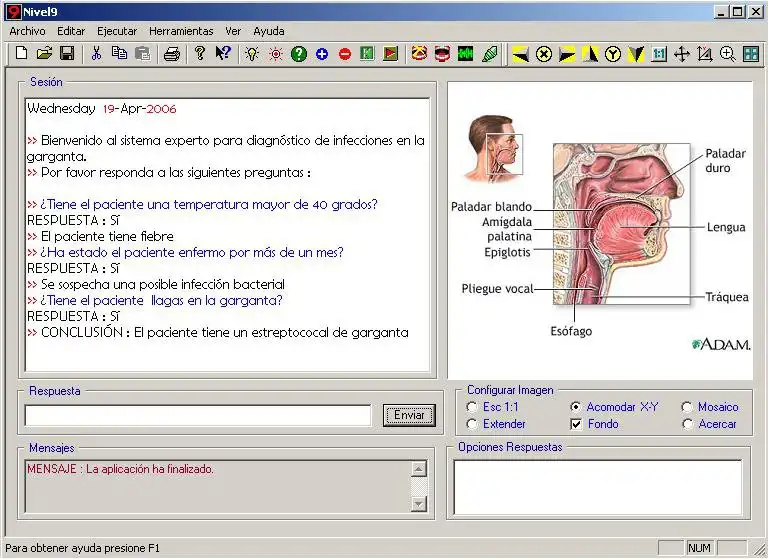Click the yellow alarm face icon
The width and height of the screenshot is (768, 559).
[419, 53]
